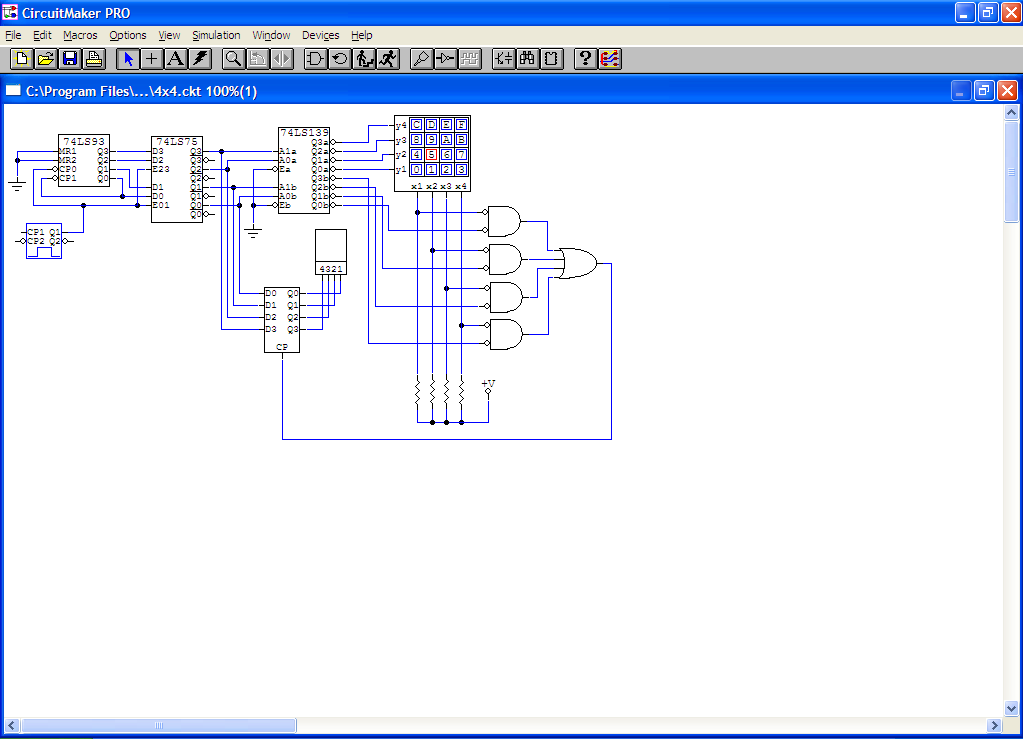The width and height of the screenshot is (1023, 739).
Task: Save the 4x4.ckt circuit
Action: [x=69, y=58]
